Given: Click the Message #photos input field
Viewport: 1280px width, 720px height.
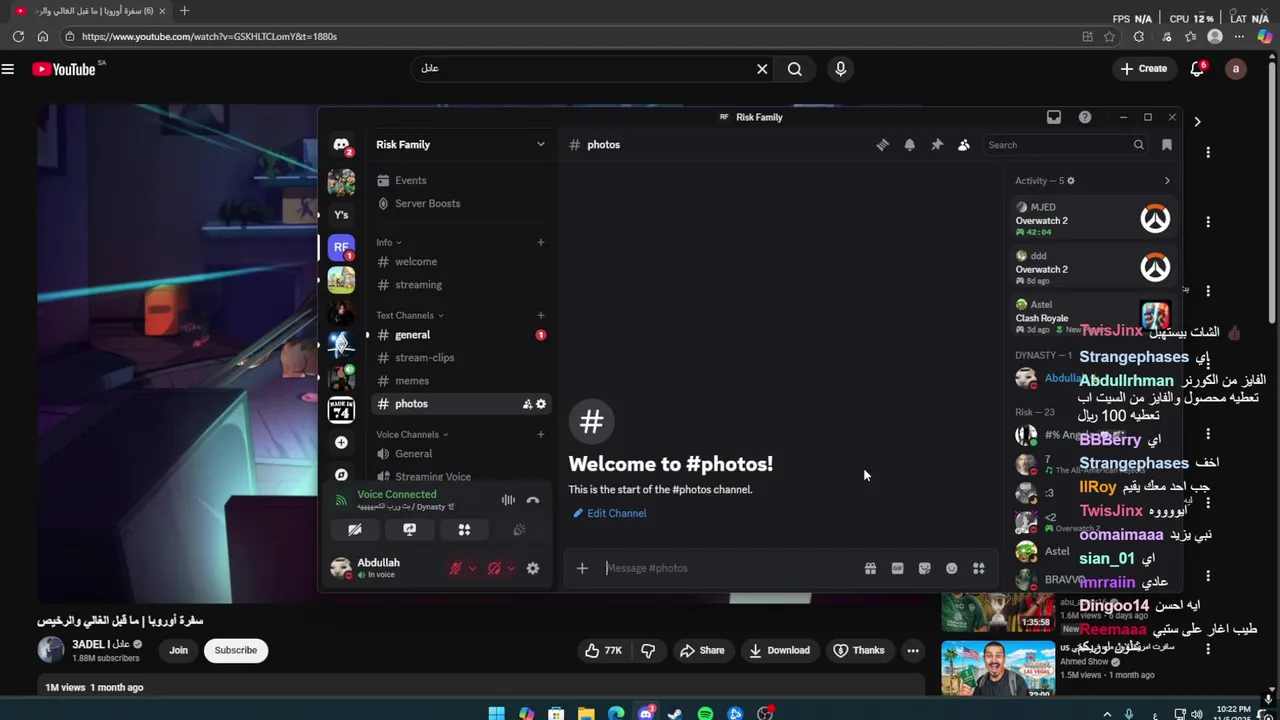Looking at the screenshot, I should (x=730, y=568).
